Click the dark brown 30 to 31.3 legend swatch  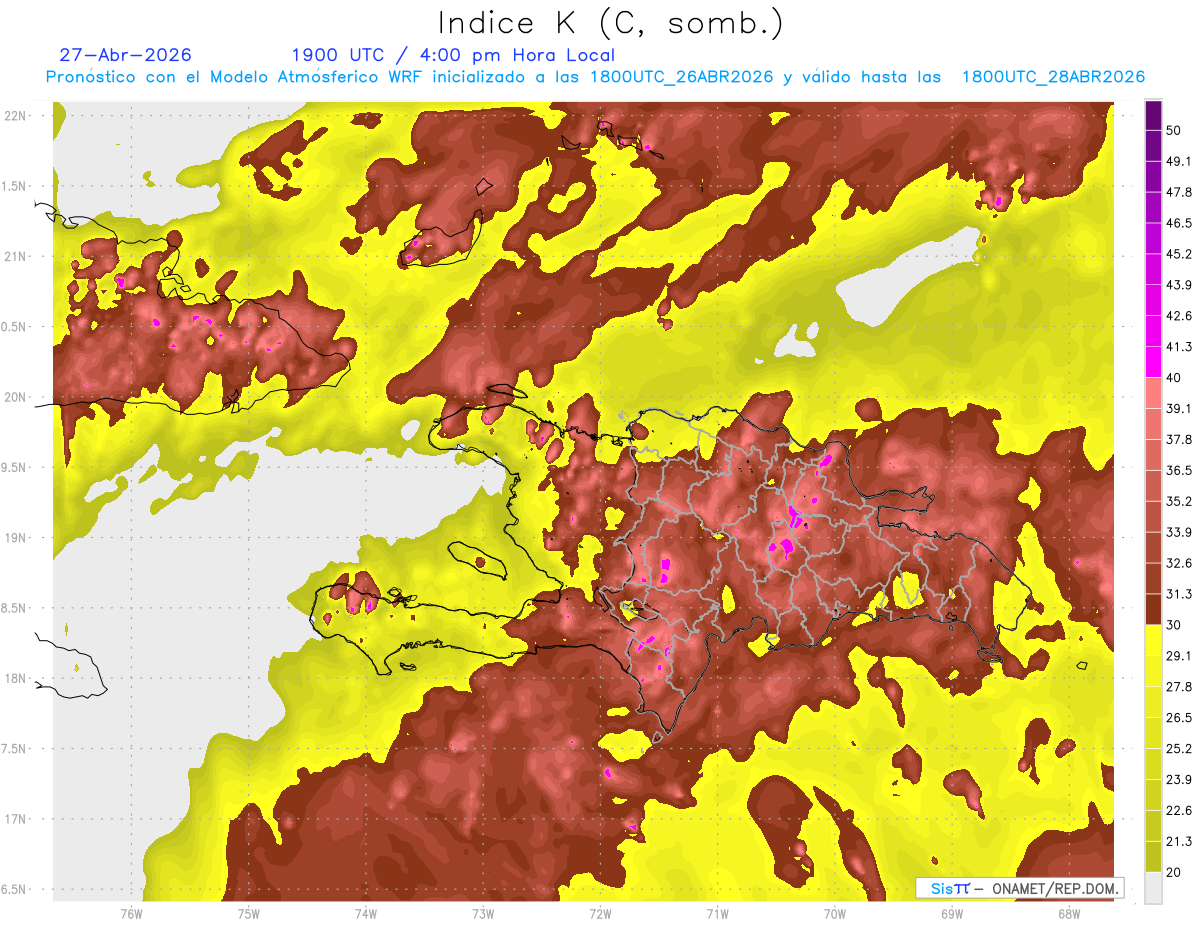(1153, 608)
